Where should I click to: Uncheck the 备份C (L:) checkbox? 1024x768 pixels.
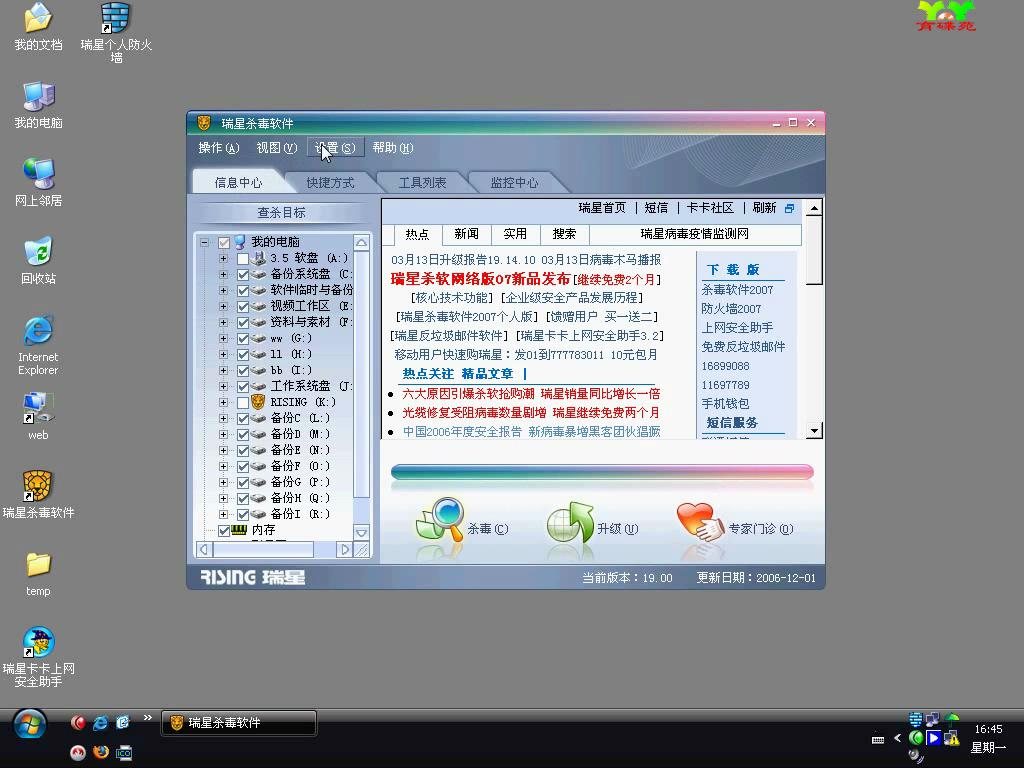click(243, 419)
